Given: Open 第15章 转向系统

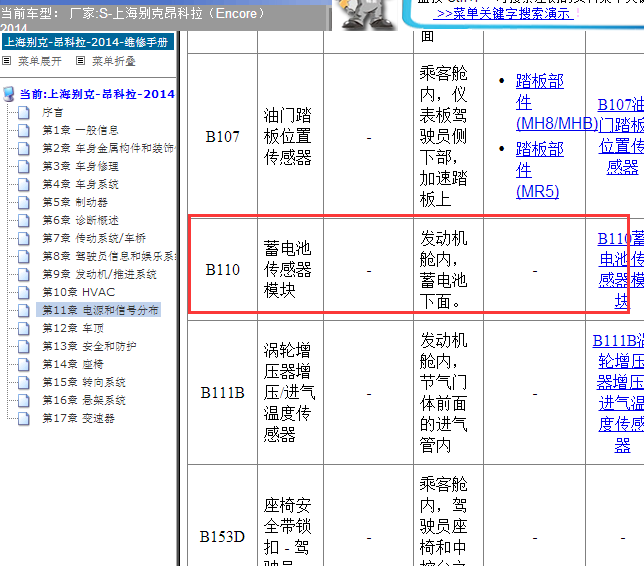Looking at the screenshot, I should tap(84, 382).
